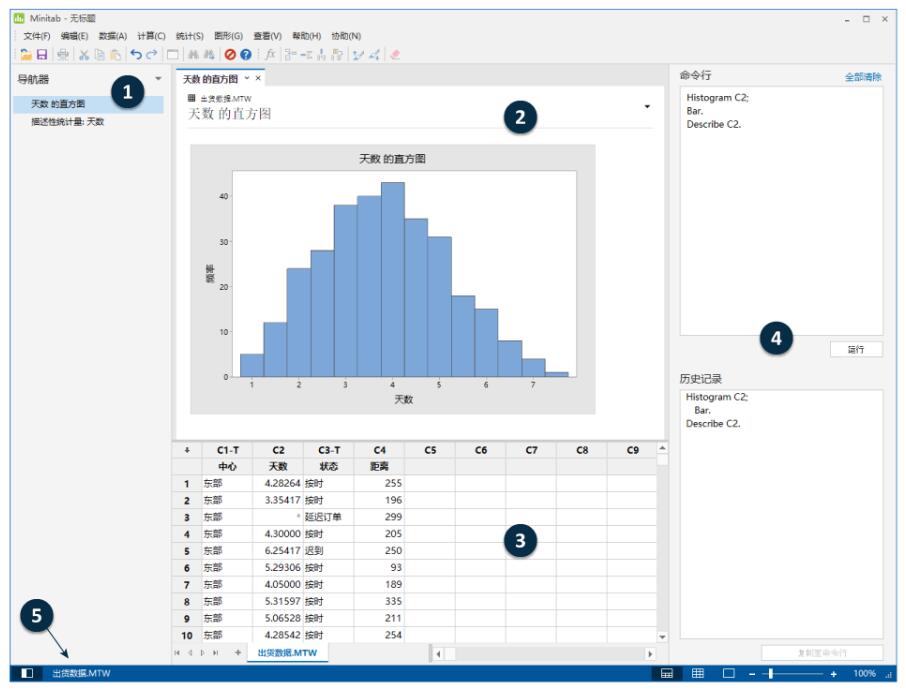Click the worksheet horizontal scrollbar right arrow
The height and width of the screenshot is (691, 906).
(x=650, y=654)
